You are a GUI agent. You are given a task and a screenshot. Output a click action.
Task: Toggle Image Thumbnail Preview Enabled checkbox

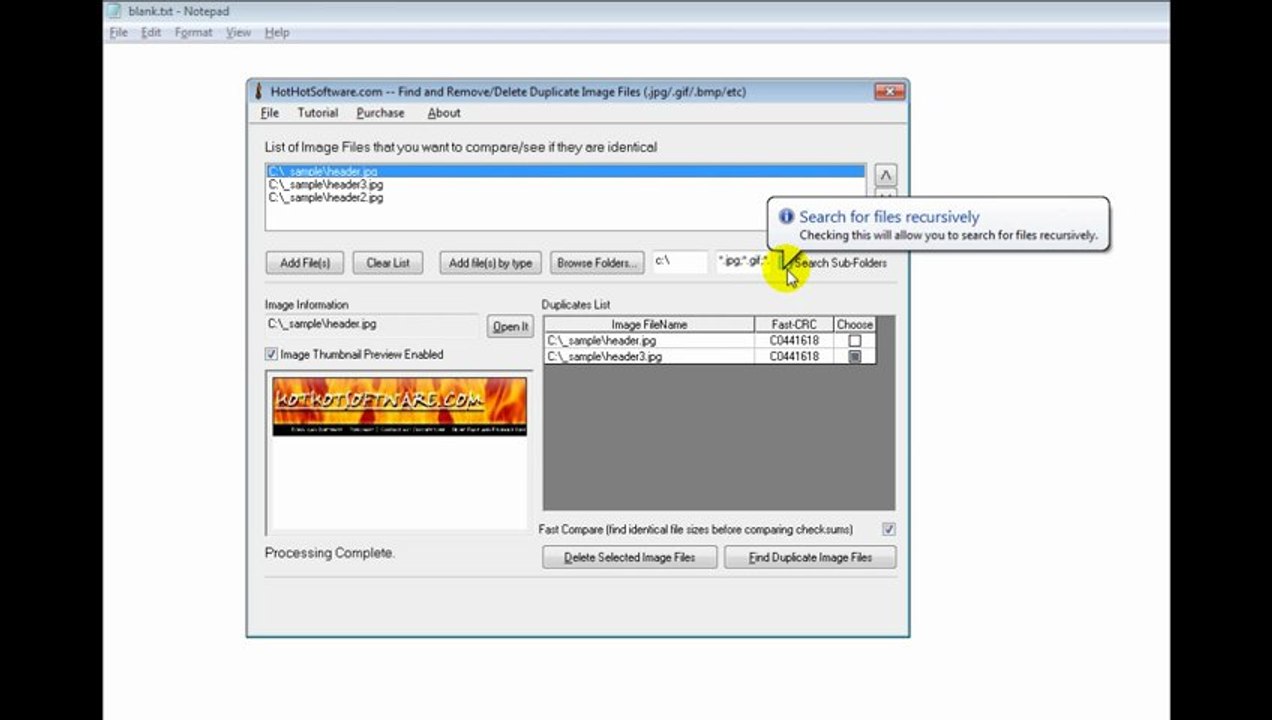click(271, 354)
